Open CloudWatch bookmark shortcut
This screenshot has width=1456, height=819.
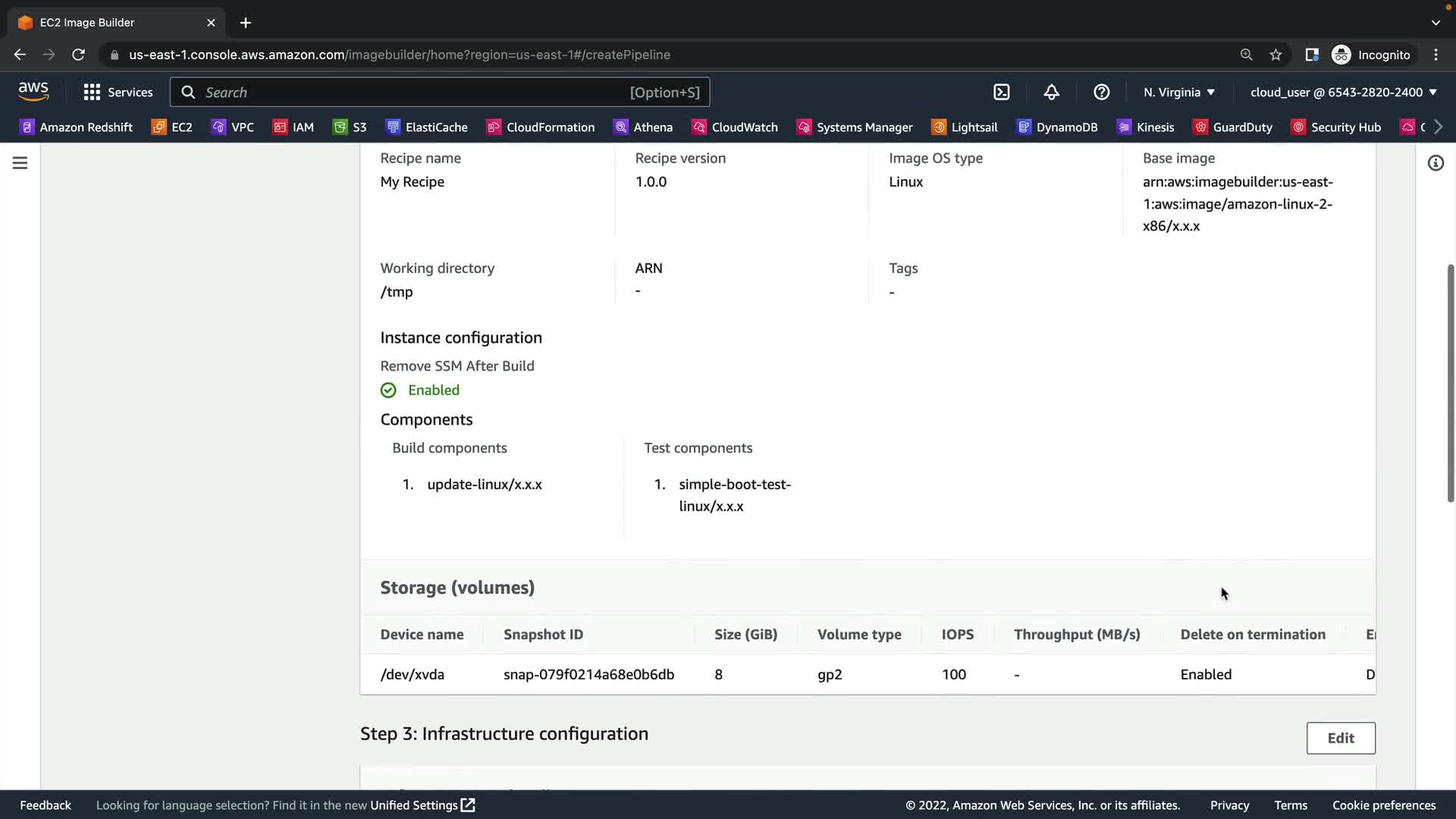[734, 127]
